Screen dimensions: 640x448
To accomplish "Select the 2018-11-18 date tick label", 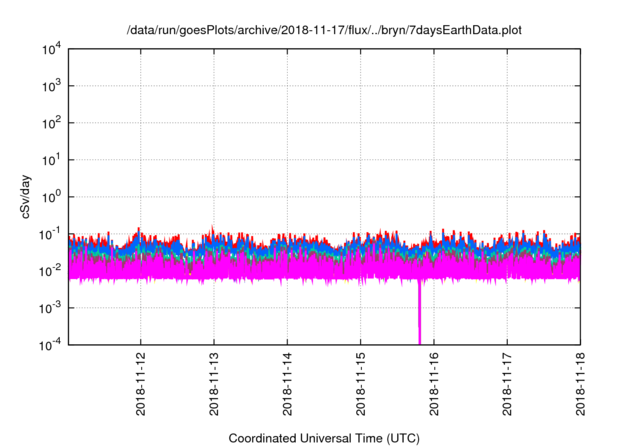I will (x=580, y=385).
